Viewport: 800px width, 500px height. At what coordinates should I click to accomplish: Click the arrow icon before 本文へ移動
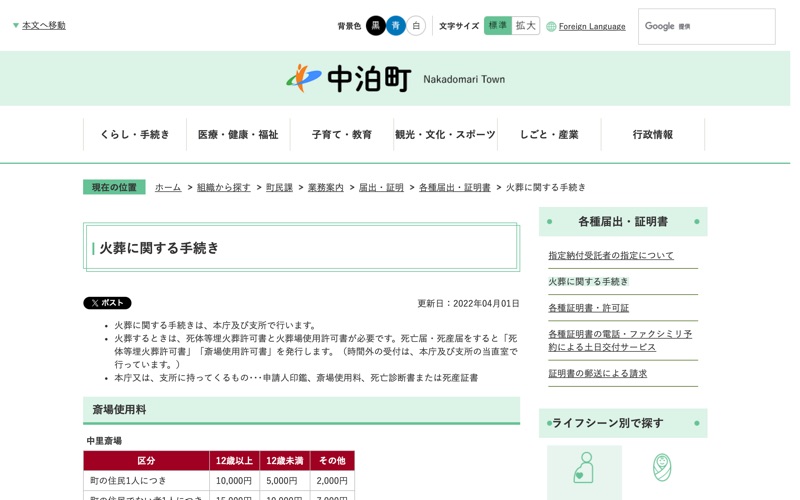pos(16,25)
